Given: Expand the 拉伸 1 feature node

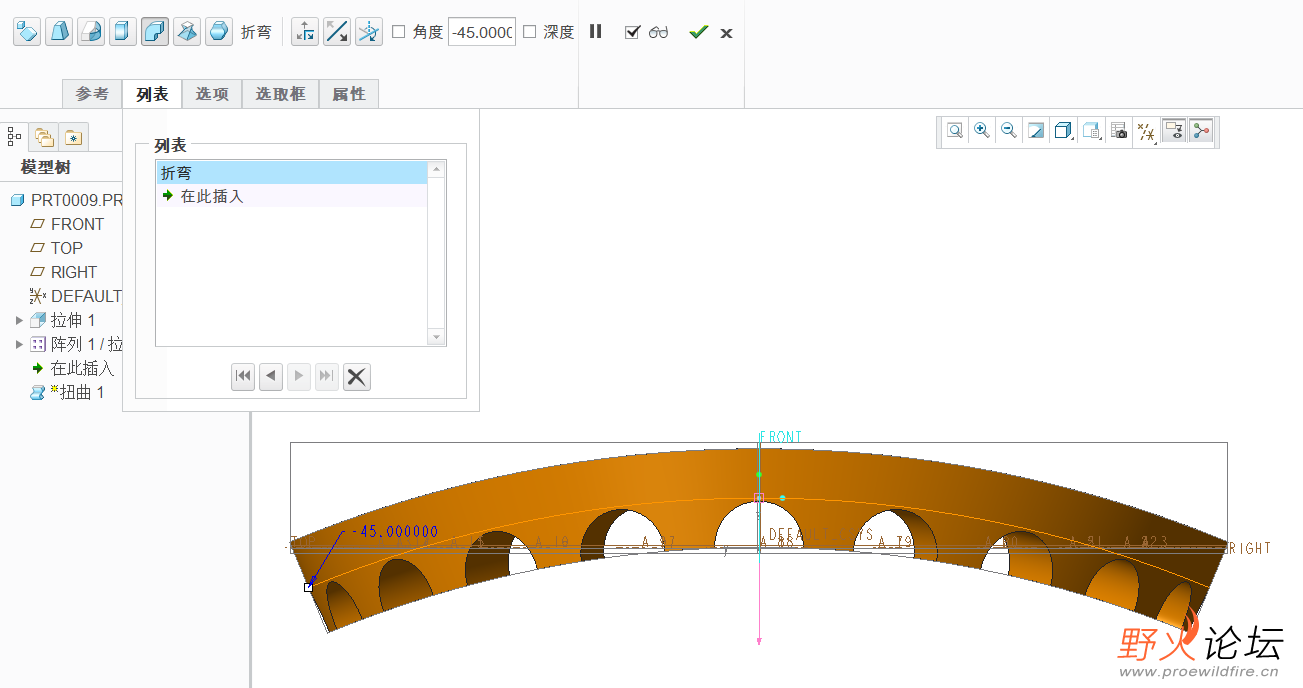Looking at the screenshot, I should (x=18, y=320).
